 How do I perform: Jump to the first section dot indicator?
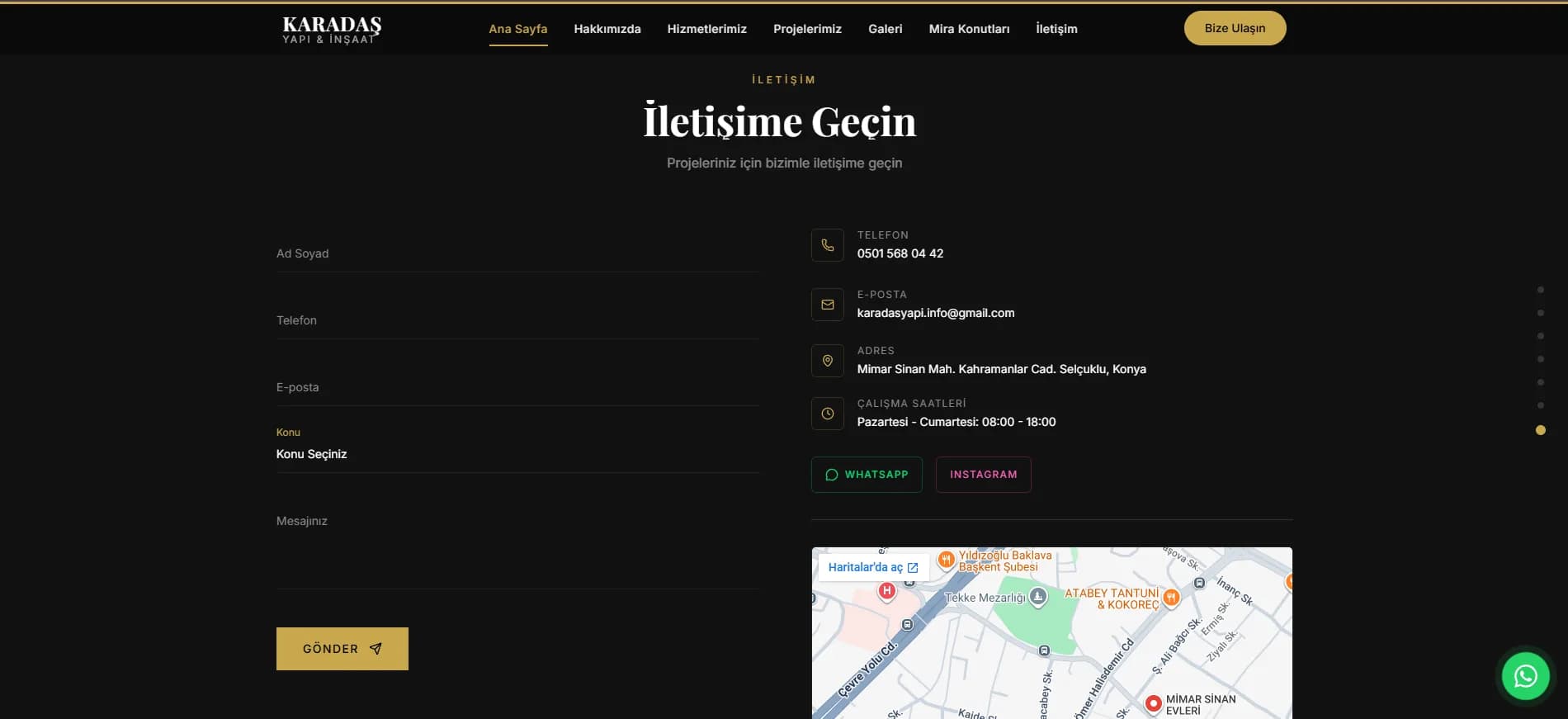click(x=1540, y=290)
